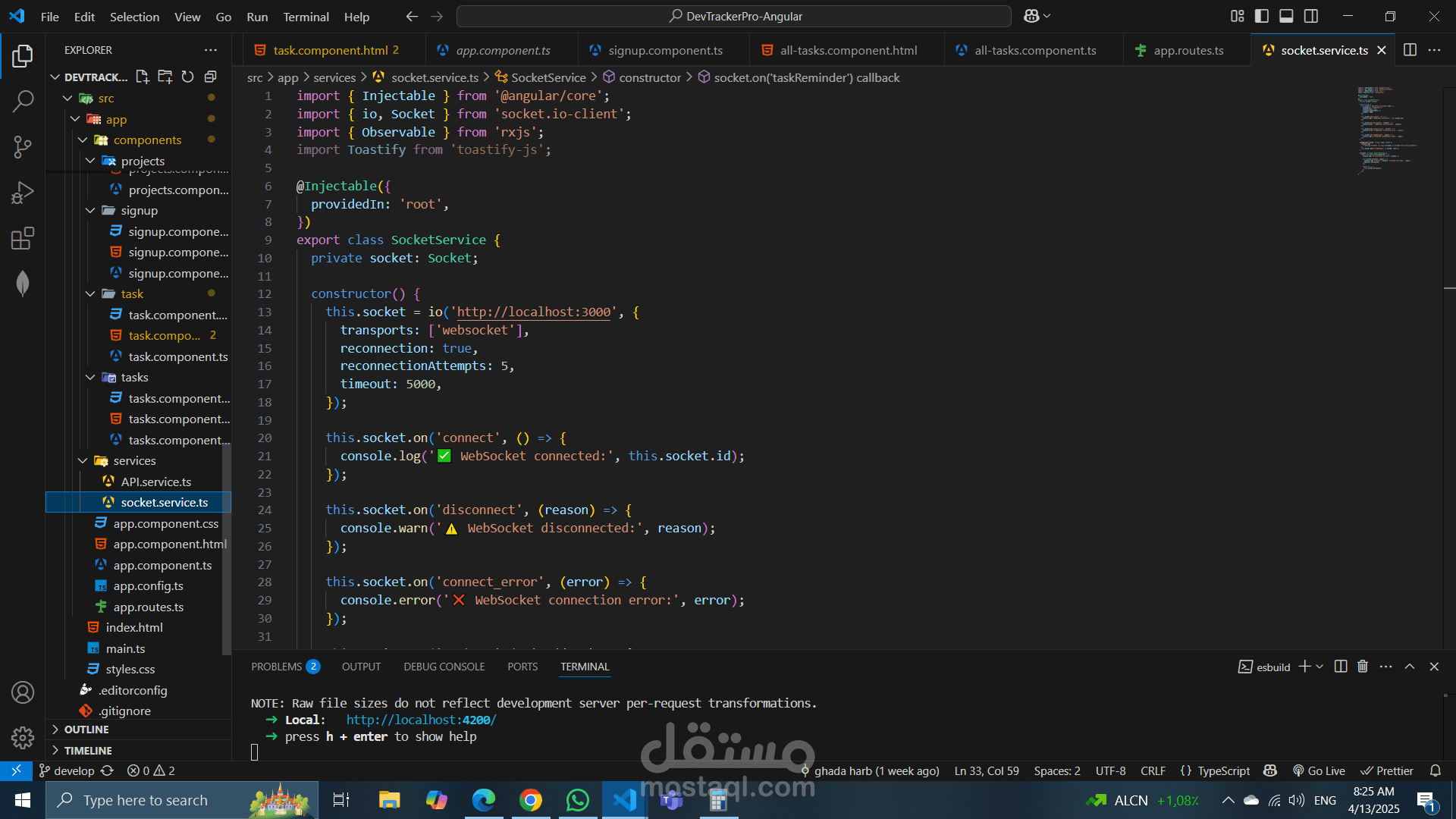Screen dimensions: 1456x819
Task: Kill terminal with the trash icon
Action: [1363, 667]
